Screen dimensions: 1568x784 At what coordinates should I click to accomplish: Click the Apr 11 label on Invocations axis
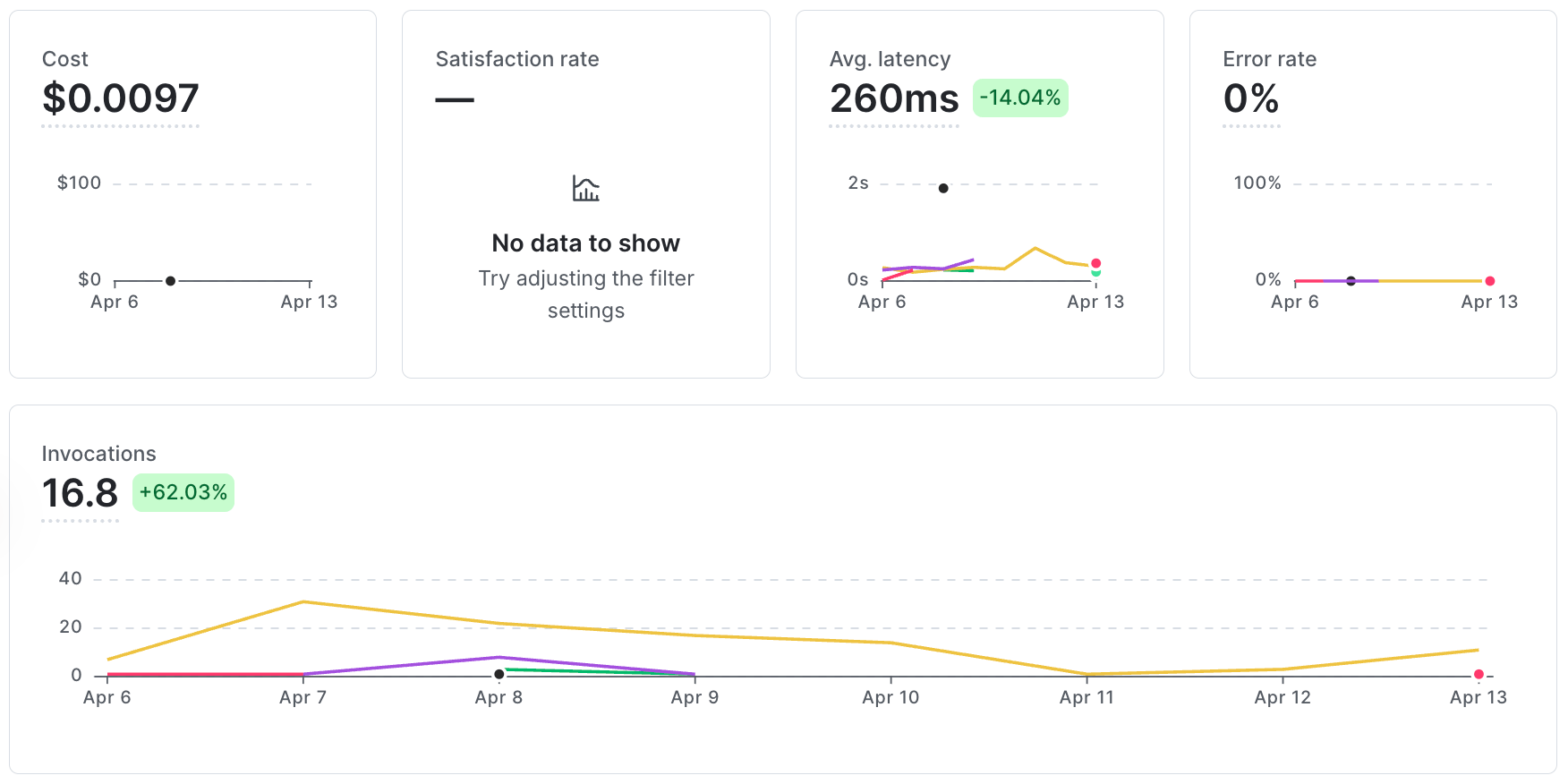click(1087, 697)
